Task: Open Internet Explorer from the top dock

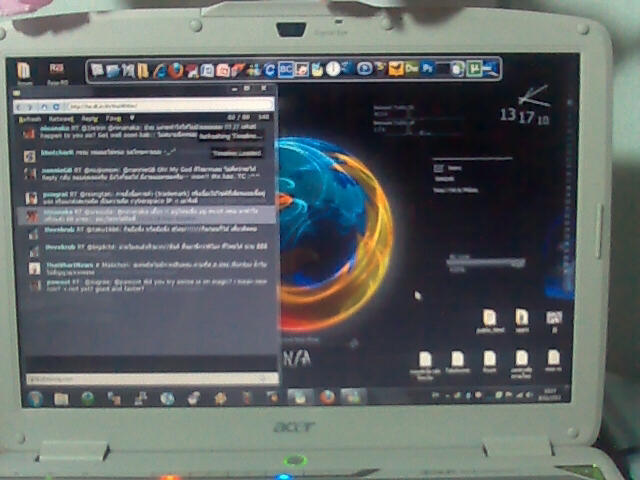Action: click(160, 71)
